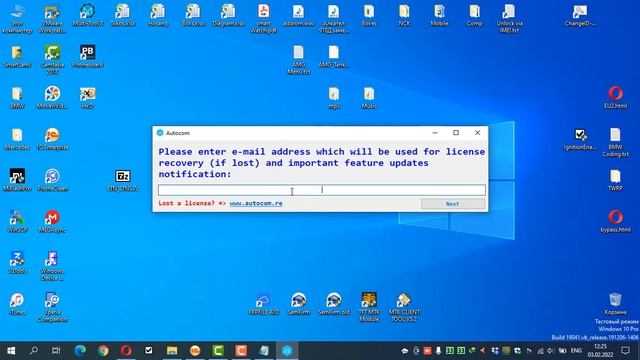Select the Xperia Companion desktop icon
The width and height of the screenshot is (640, 360).
click(52, 307)
